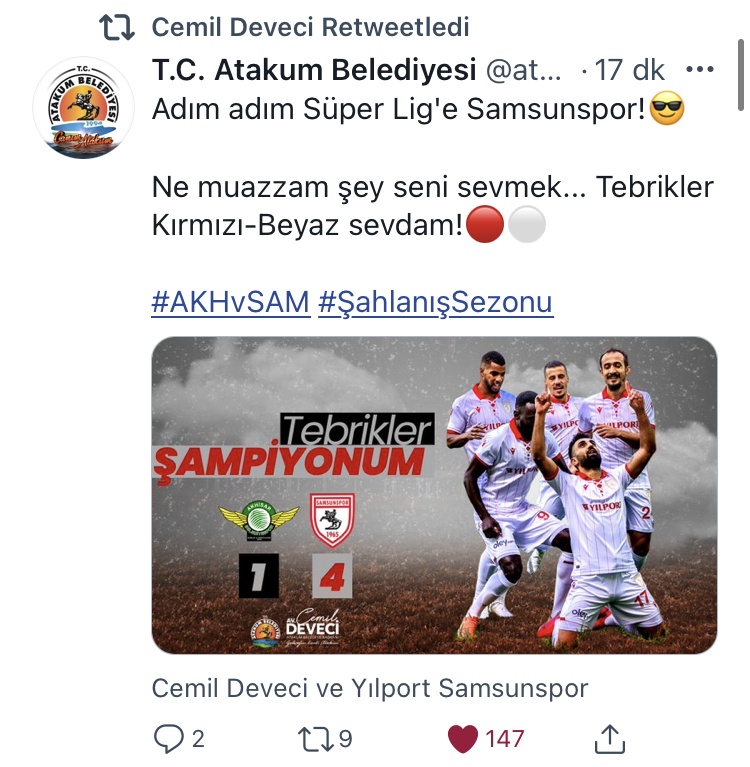This screenshot has height=767, width=750.
Task: Tap the retweet arrows icon beside Cemil Deveci
Action: [x=117, y=27]
